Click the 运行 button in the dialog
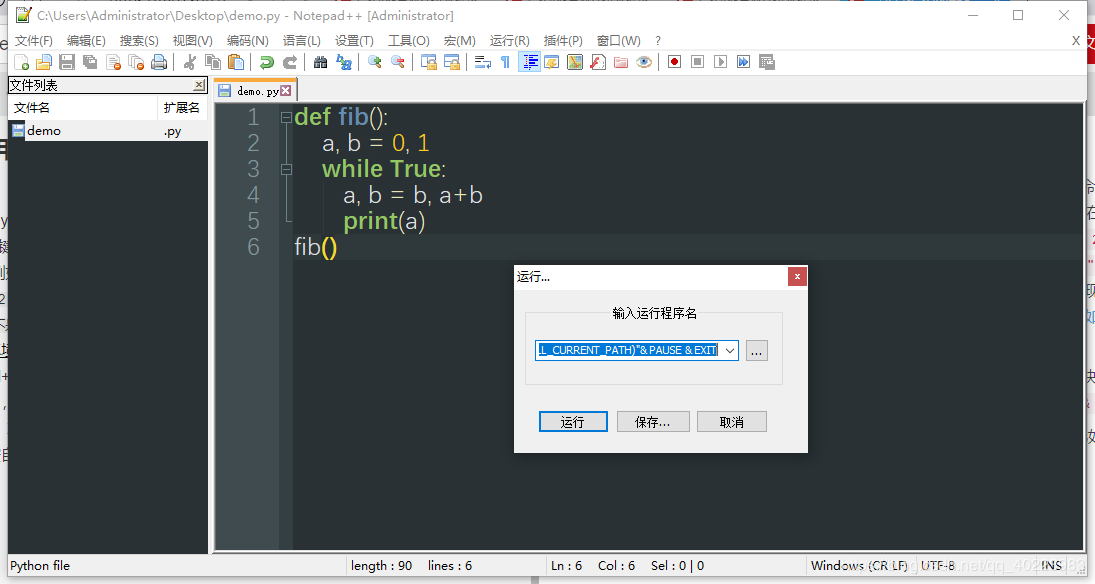 (x=573, y=421)
